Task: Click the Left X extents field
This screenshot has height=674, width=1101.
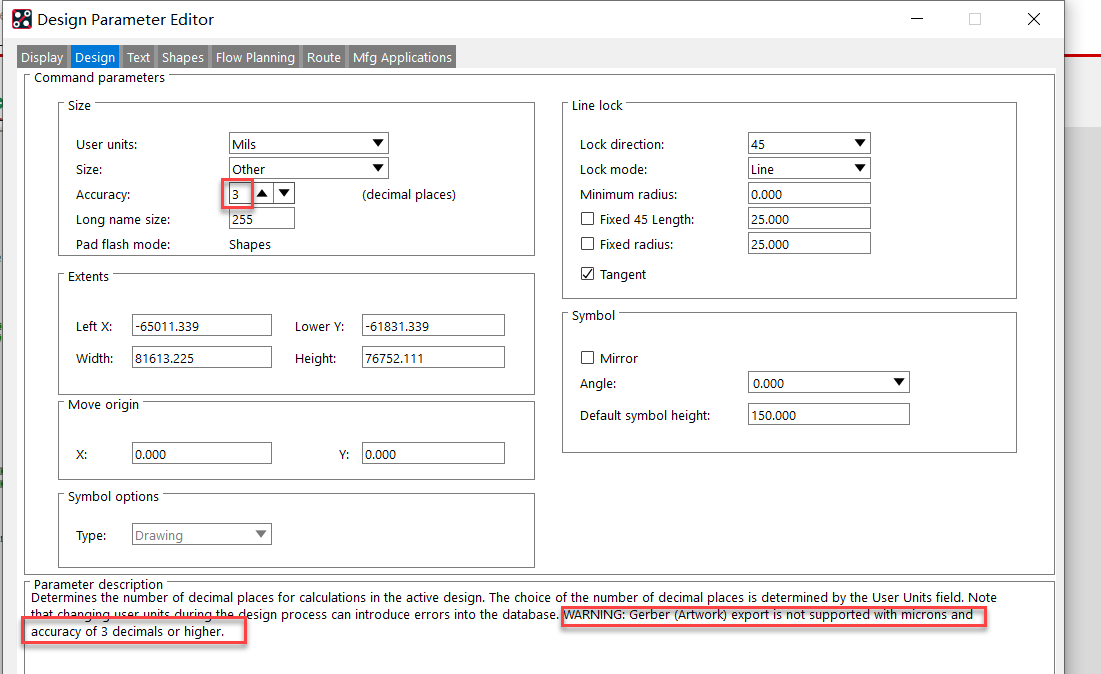Action: pyautogui.click(x=201, y=326)
